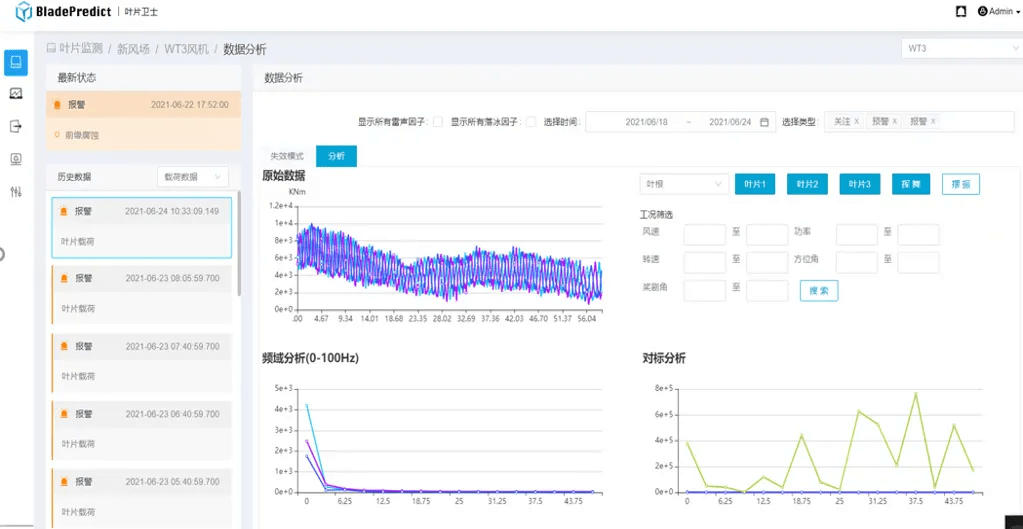Click the 桨距角 maximum input field
1023x529 pixels.
point(767,291)
